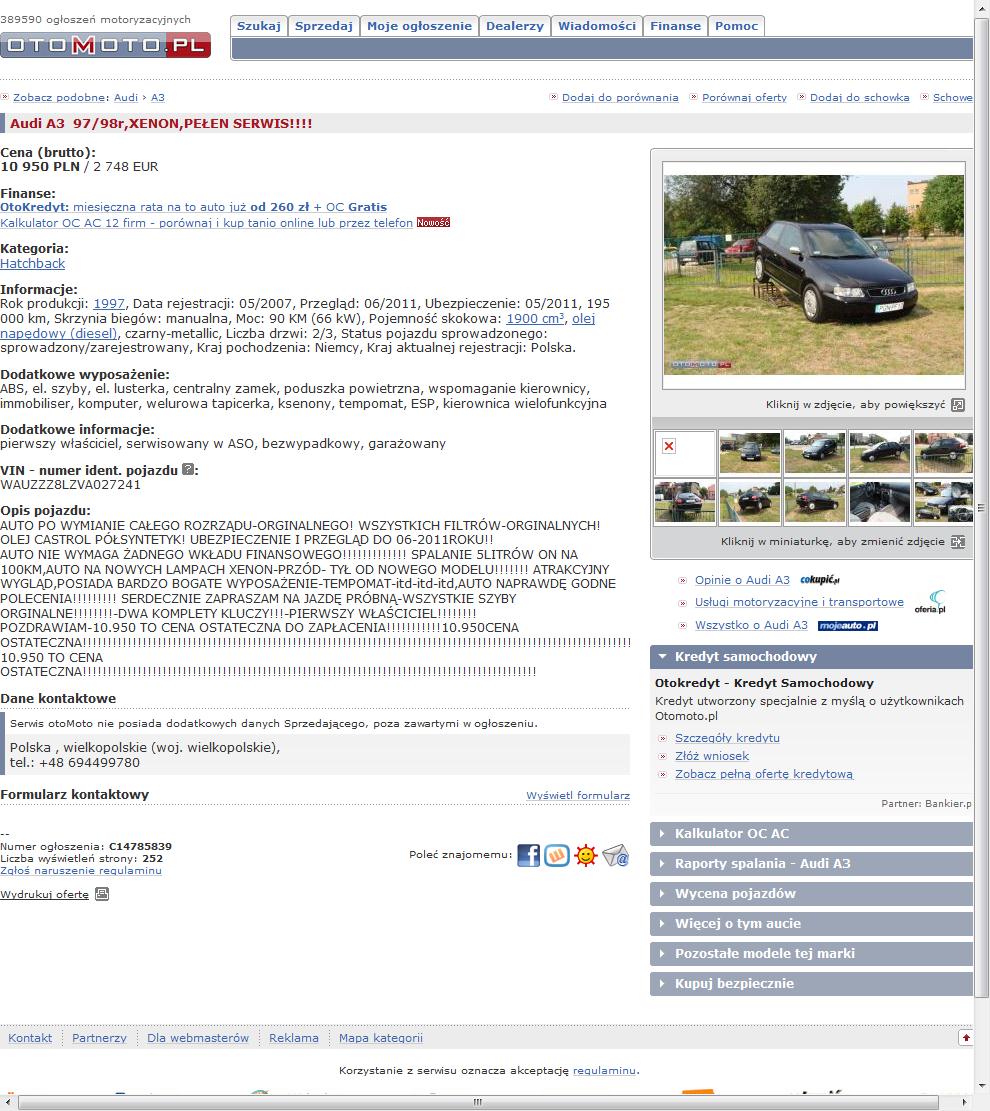Click Wyświetl formularz link
The height and width of the screenshot is (1111, 990).
pos(578,796)
